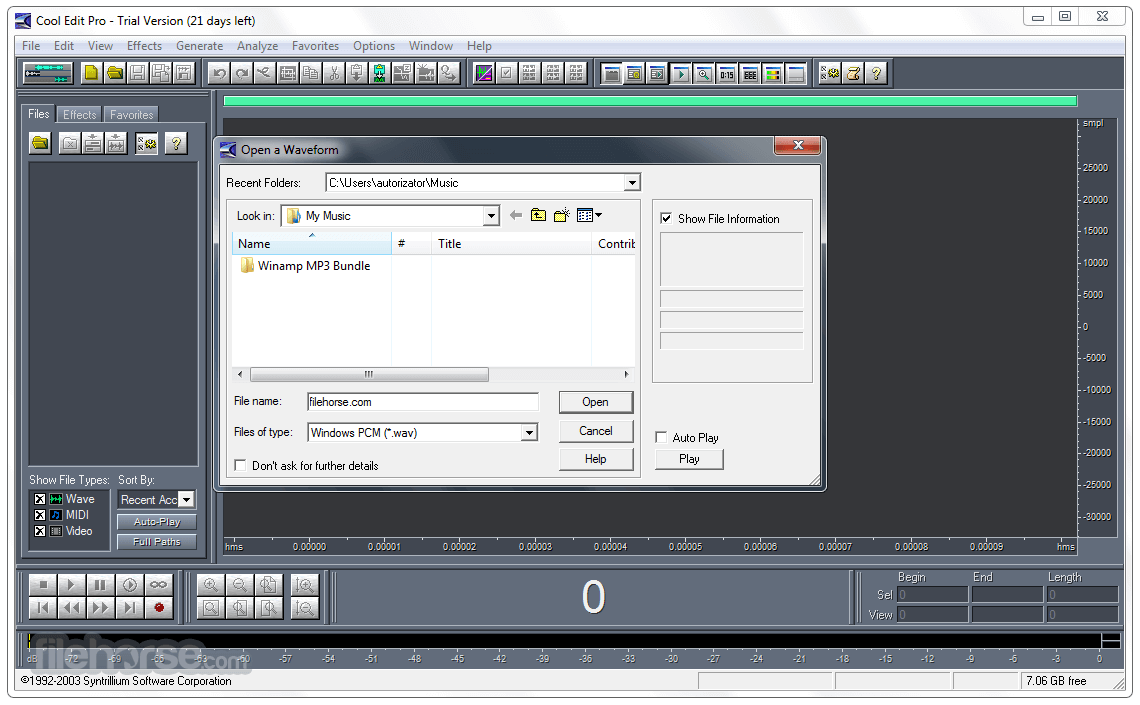
Task: Click the file list horizontal scrollbar thumb
Action: click(369, 374)
